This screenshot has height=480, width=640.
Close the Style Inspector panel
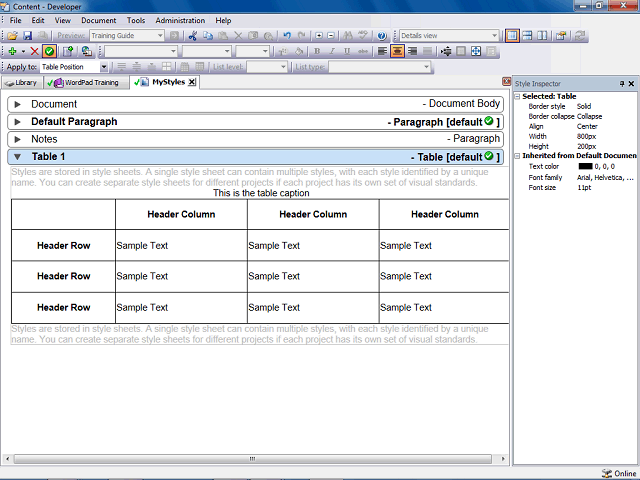click(631, 84)
